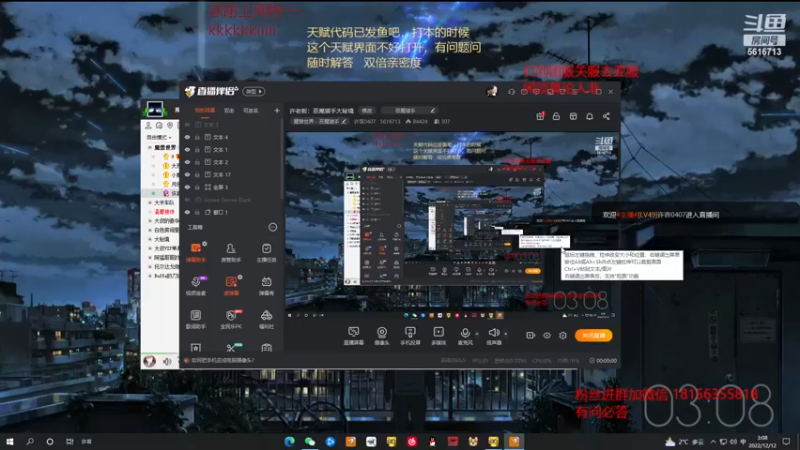The height and width of the screenshot is (450, 800).
Task: Open the 福利社 tool icon
Action: (266, 319)
